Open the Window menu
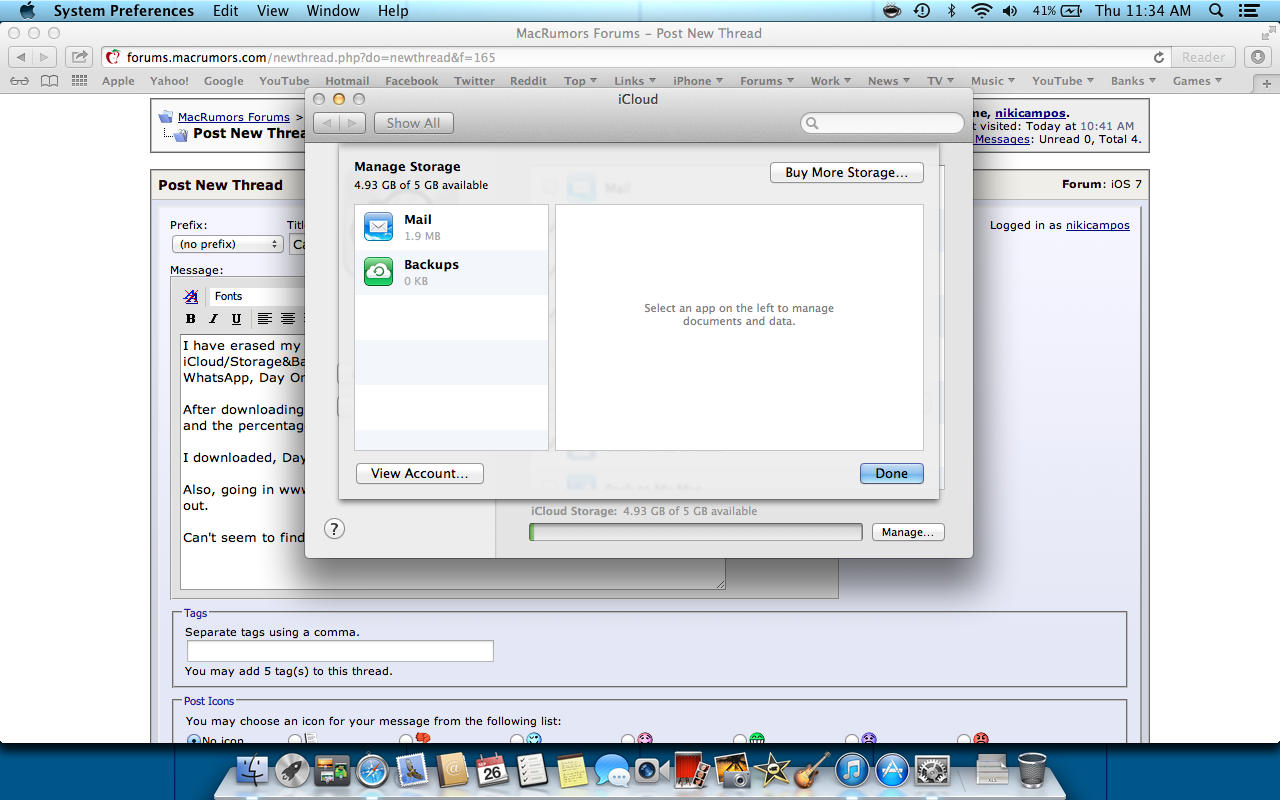This screenshot has width=1280, height=800. tap(333, 11)
